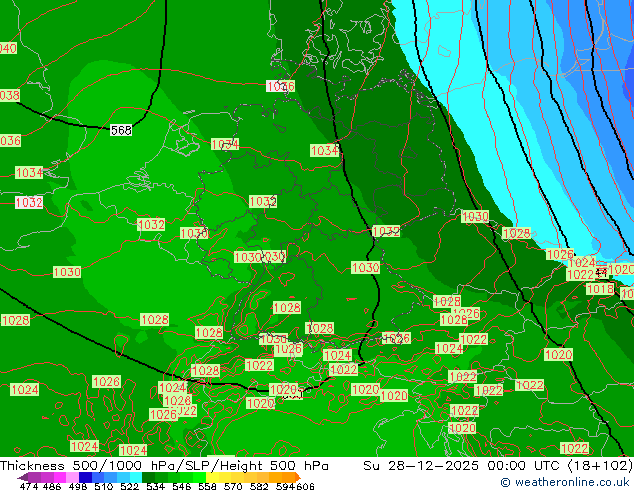Click the white-boxed 1032 isobar label
634x490 pixels.
pos(29,202)
